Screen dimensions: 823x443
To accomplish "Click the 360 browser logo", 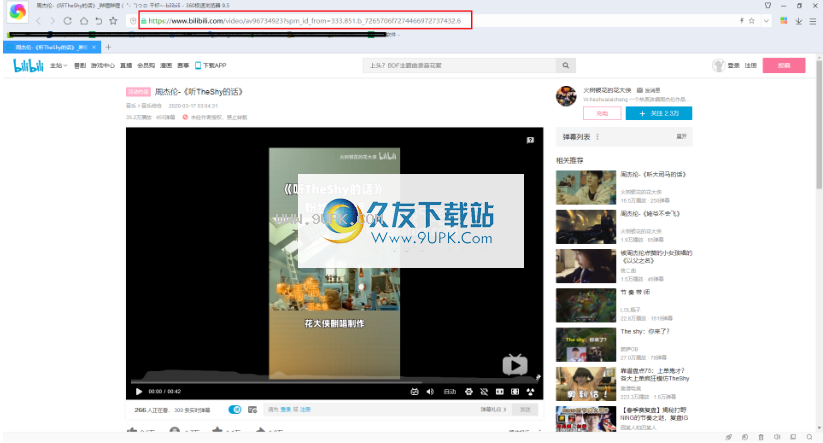I will (x=17, y=12).
